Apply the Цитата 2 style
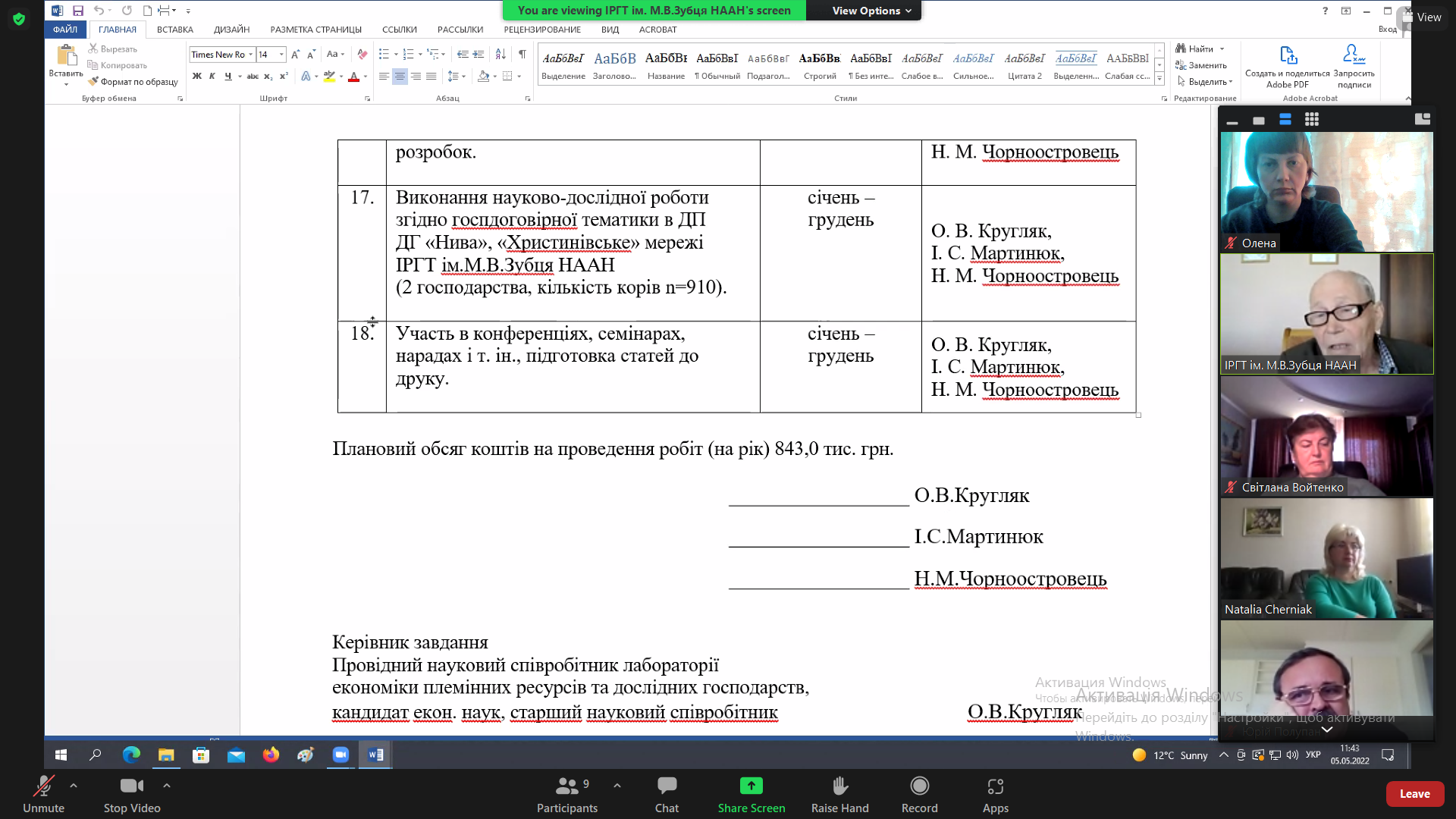 [1025, 65]
